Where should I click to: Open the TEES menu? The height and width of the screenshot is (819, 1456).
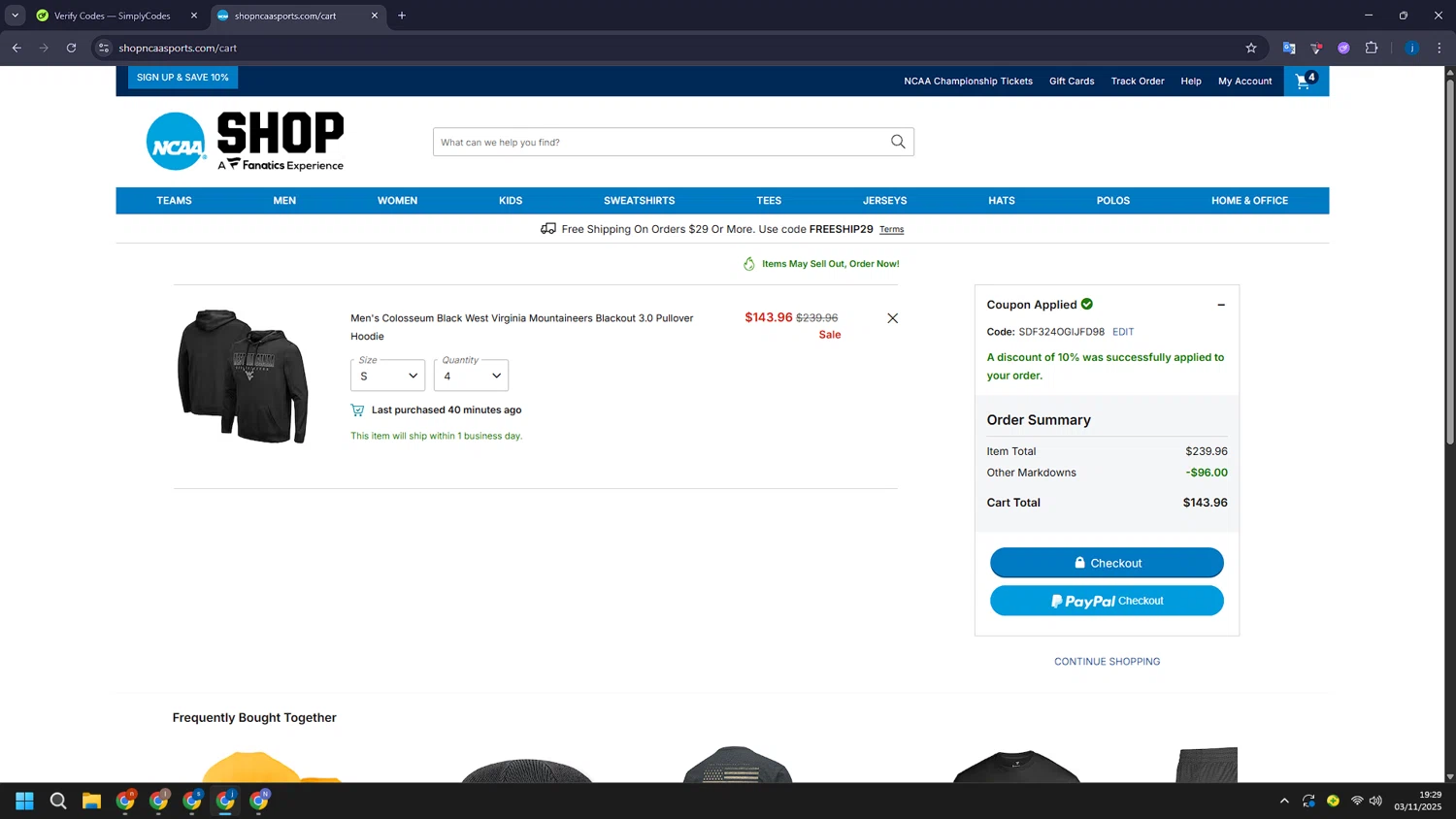769,201
